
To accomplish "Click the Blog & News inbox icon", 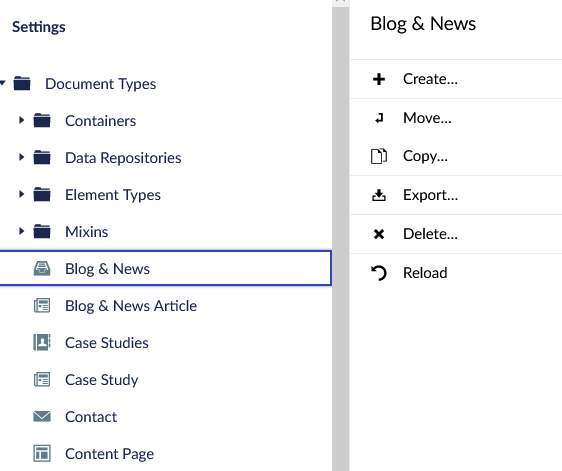I will pos(42,268).
